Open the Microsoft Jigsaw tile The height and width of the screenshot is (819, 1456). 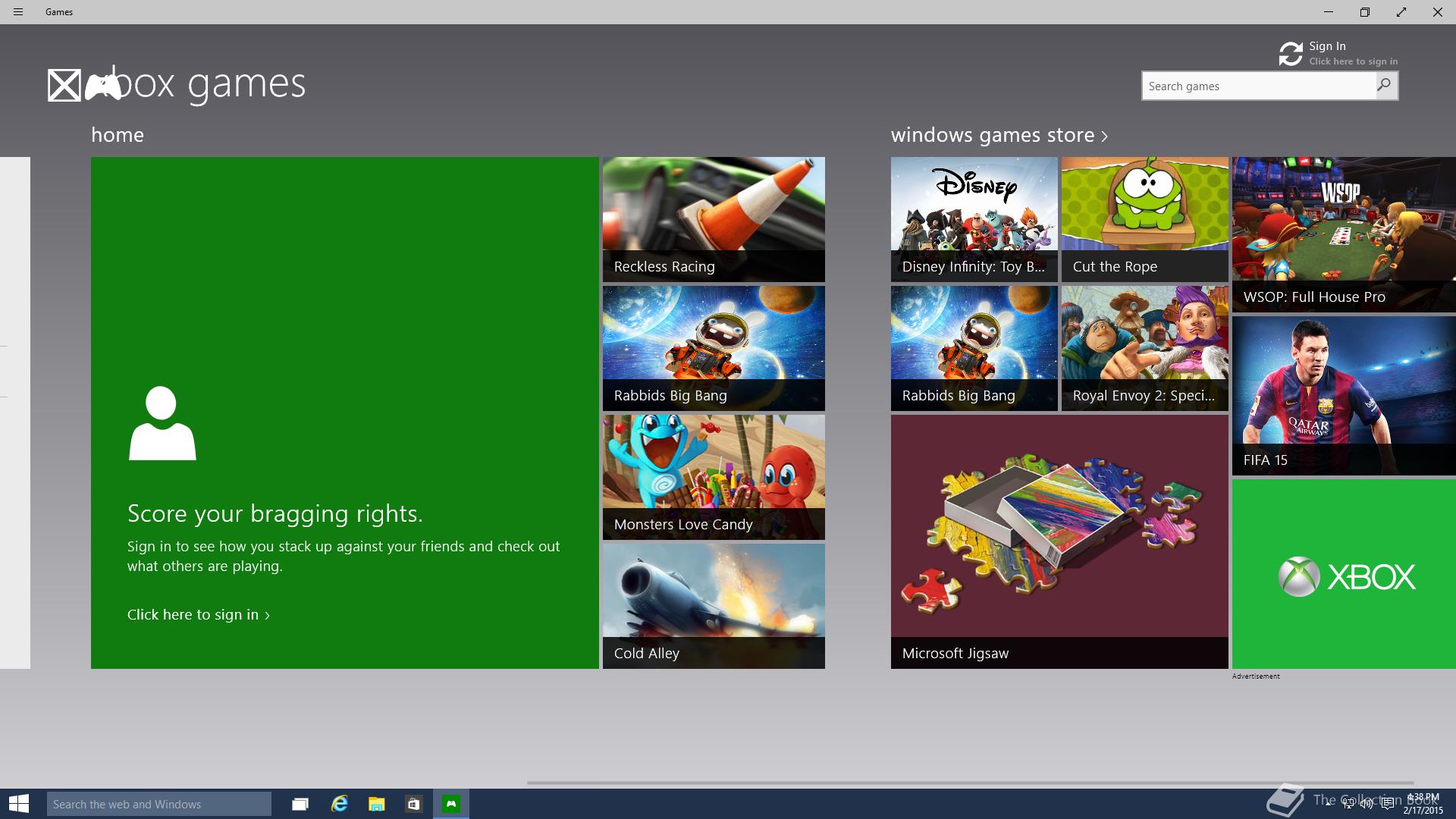coord(1059,541)
